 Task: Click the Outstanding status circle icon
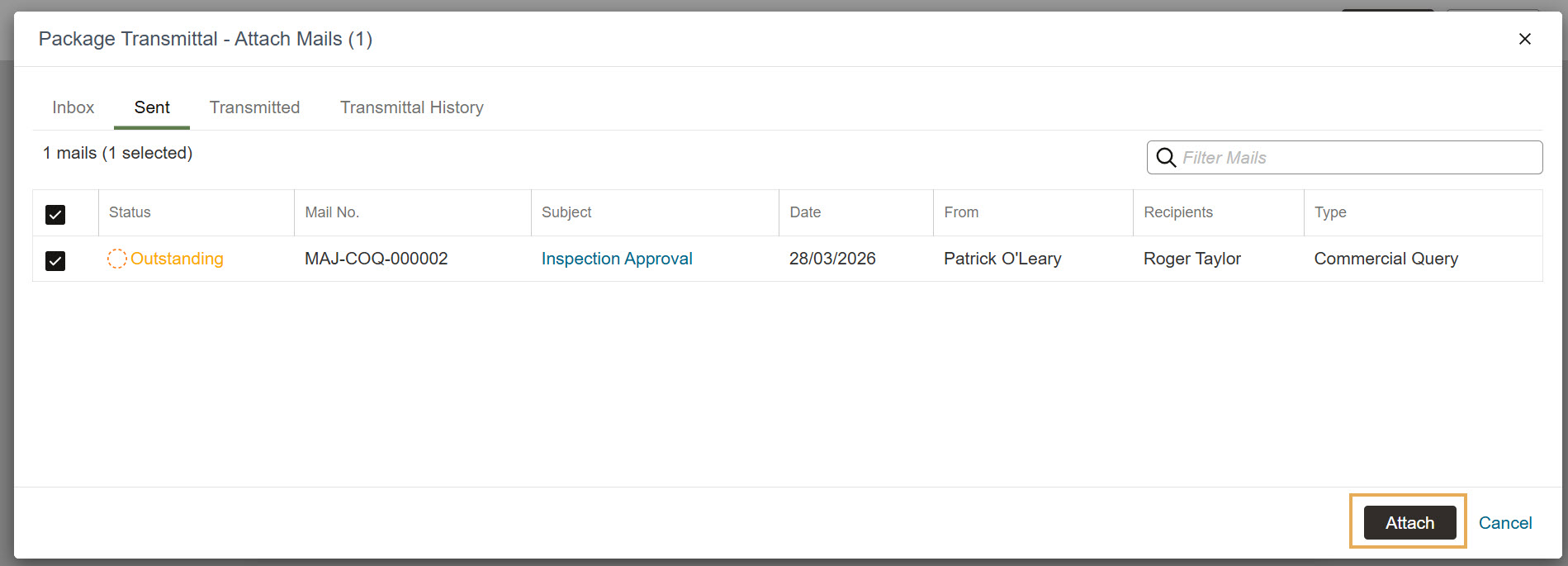pyautogui.click(x=117, y=259)
